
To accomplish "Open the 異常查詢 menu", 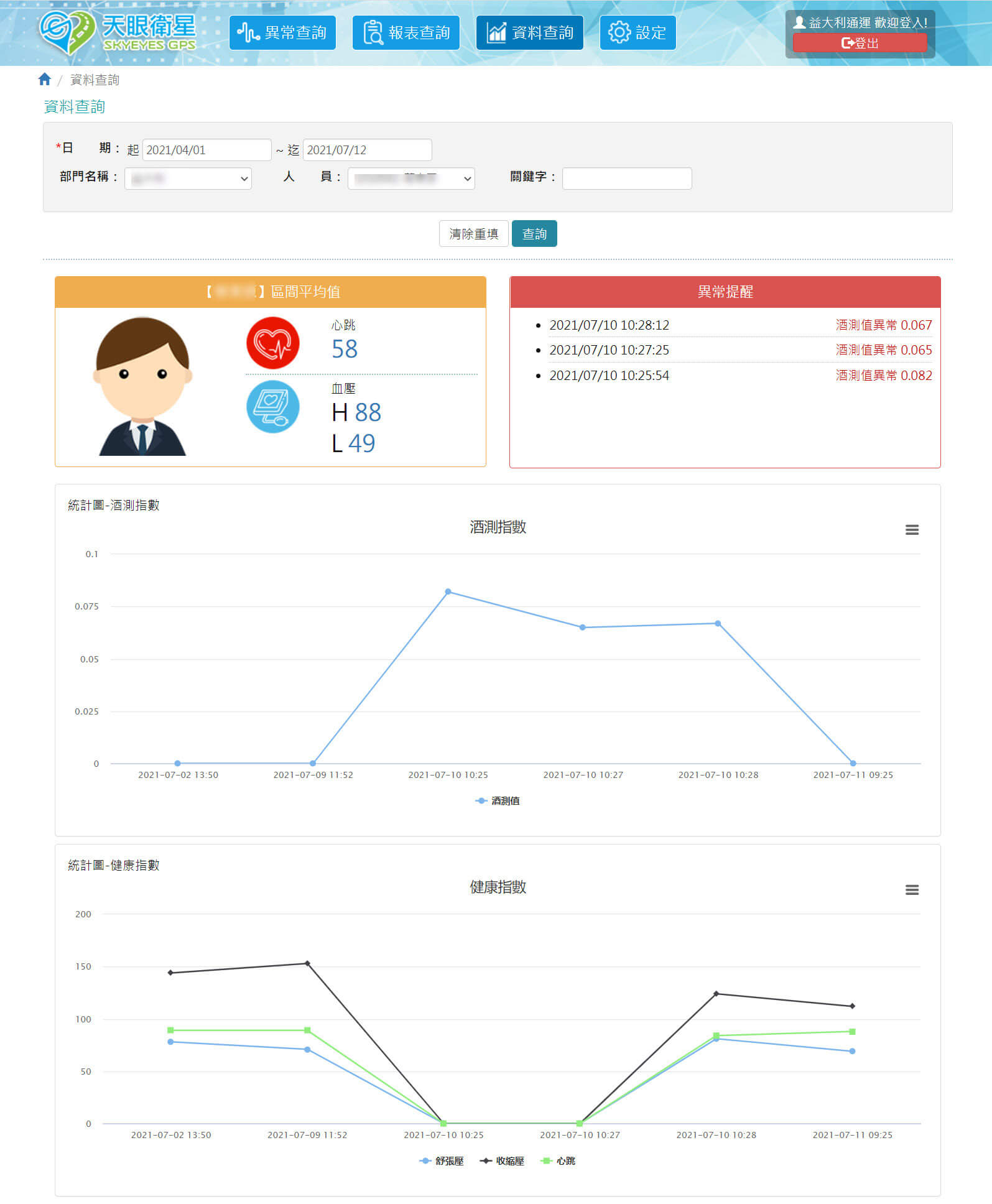I will click(x=282, y=33).
